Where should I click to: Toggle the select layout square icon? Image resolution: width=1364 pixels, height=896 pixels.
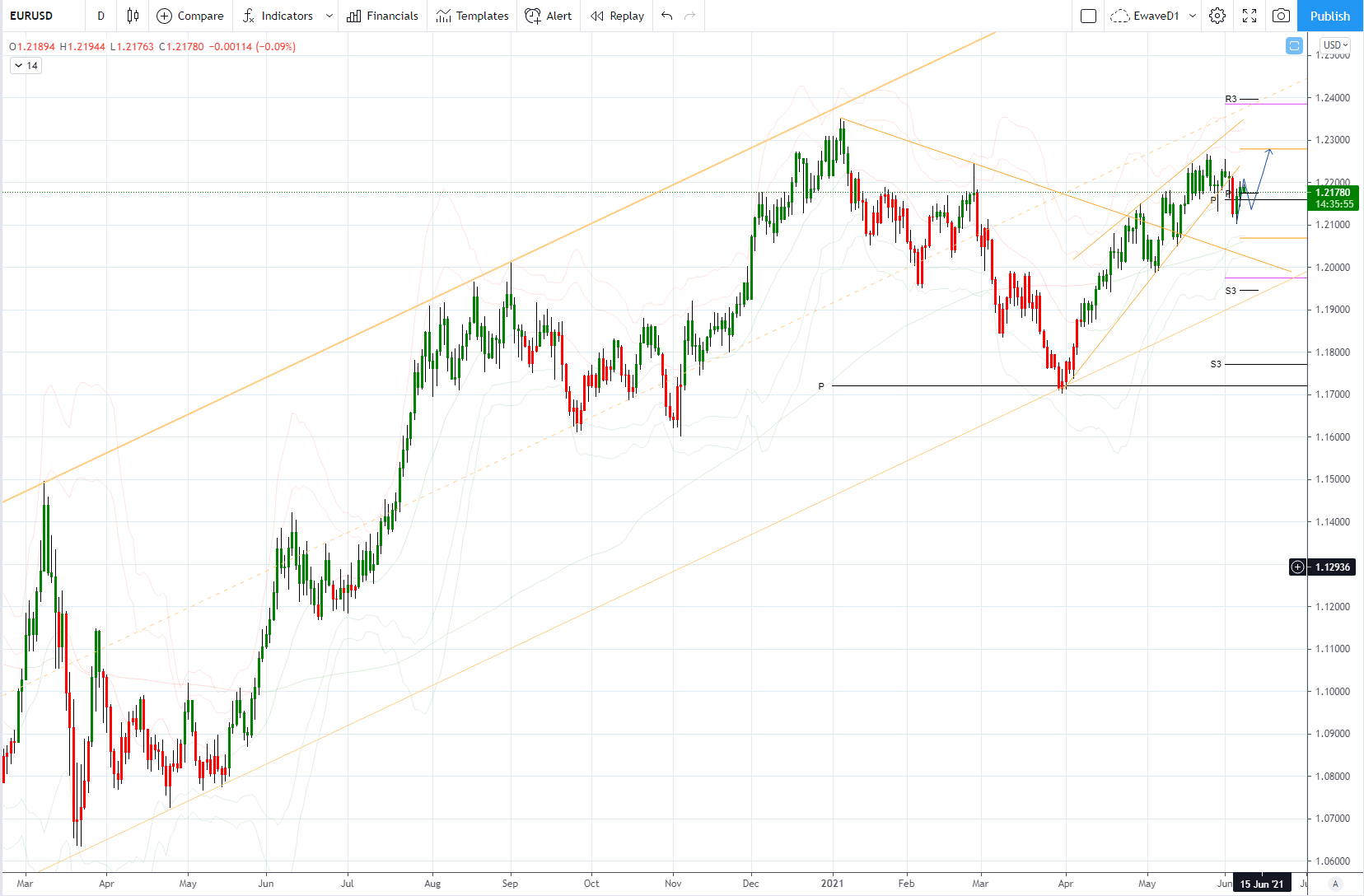click(x=1088, y=16)
